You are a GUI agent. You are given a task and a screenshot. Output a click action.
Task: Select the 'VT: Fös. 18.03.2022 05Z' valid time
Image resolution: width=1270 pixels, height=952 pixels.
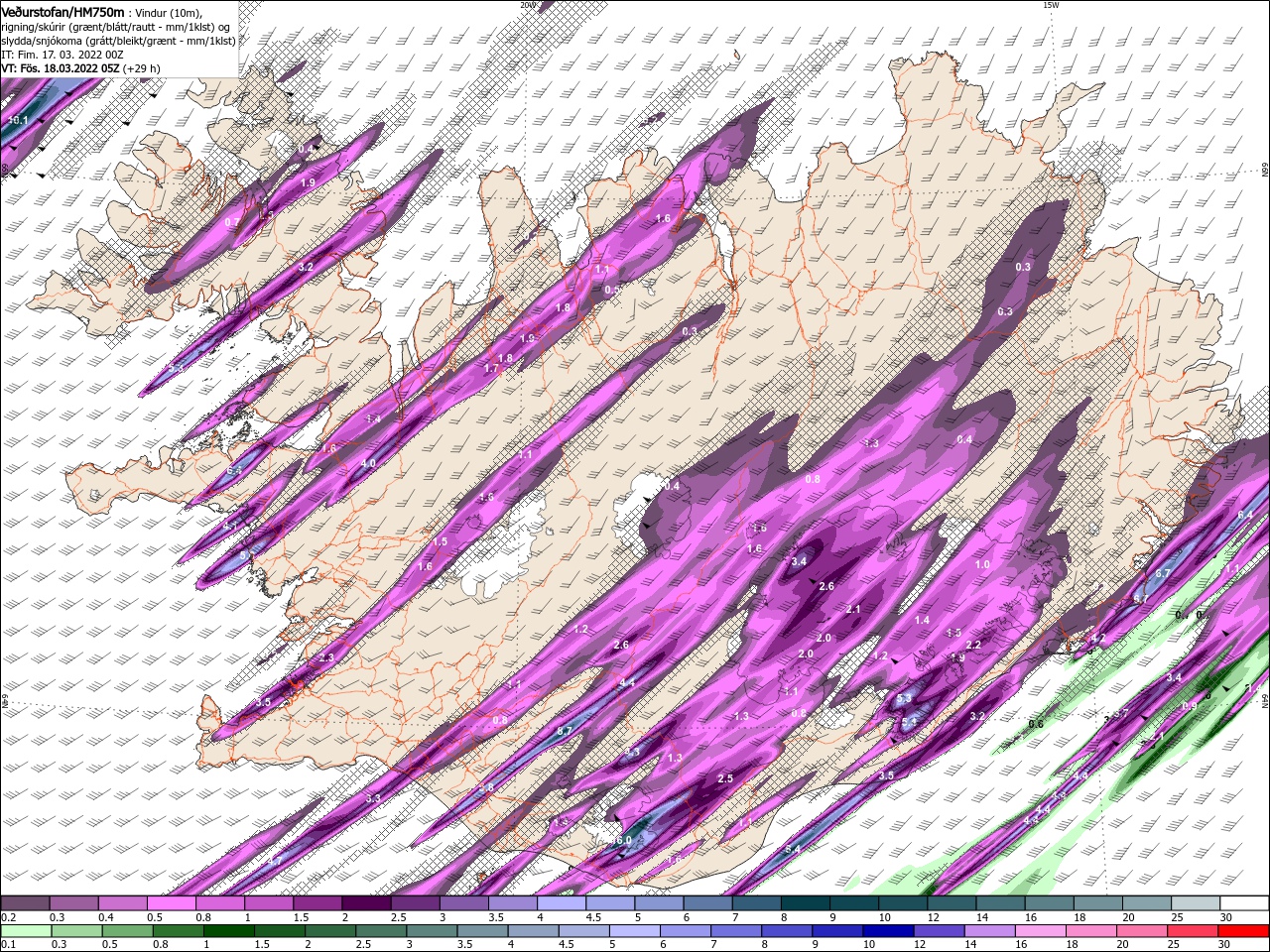pos(61,68)
